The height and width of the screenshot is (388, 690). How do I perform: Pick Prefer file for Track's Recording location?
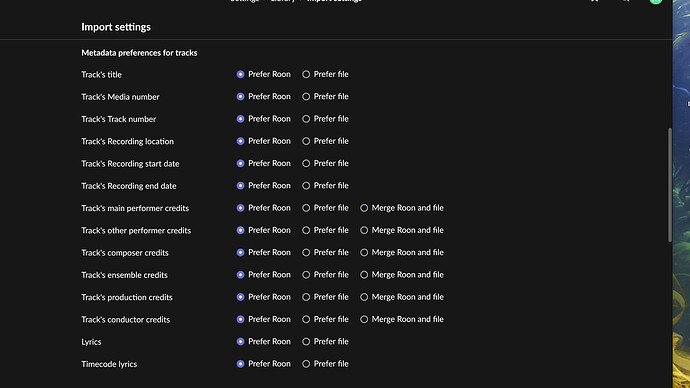pyautogui.click(x=306, y=141)
